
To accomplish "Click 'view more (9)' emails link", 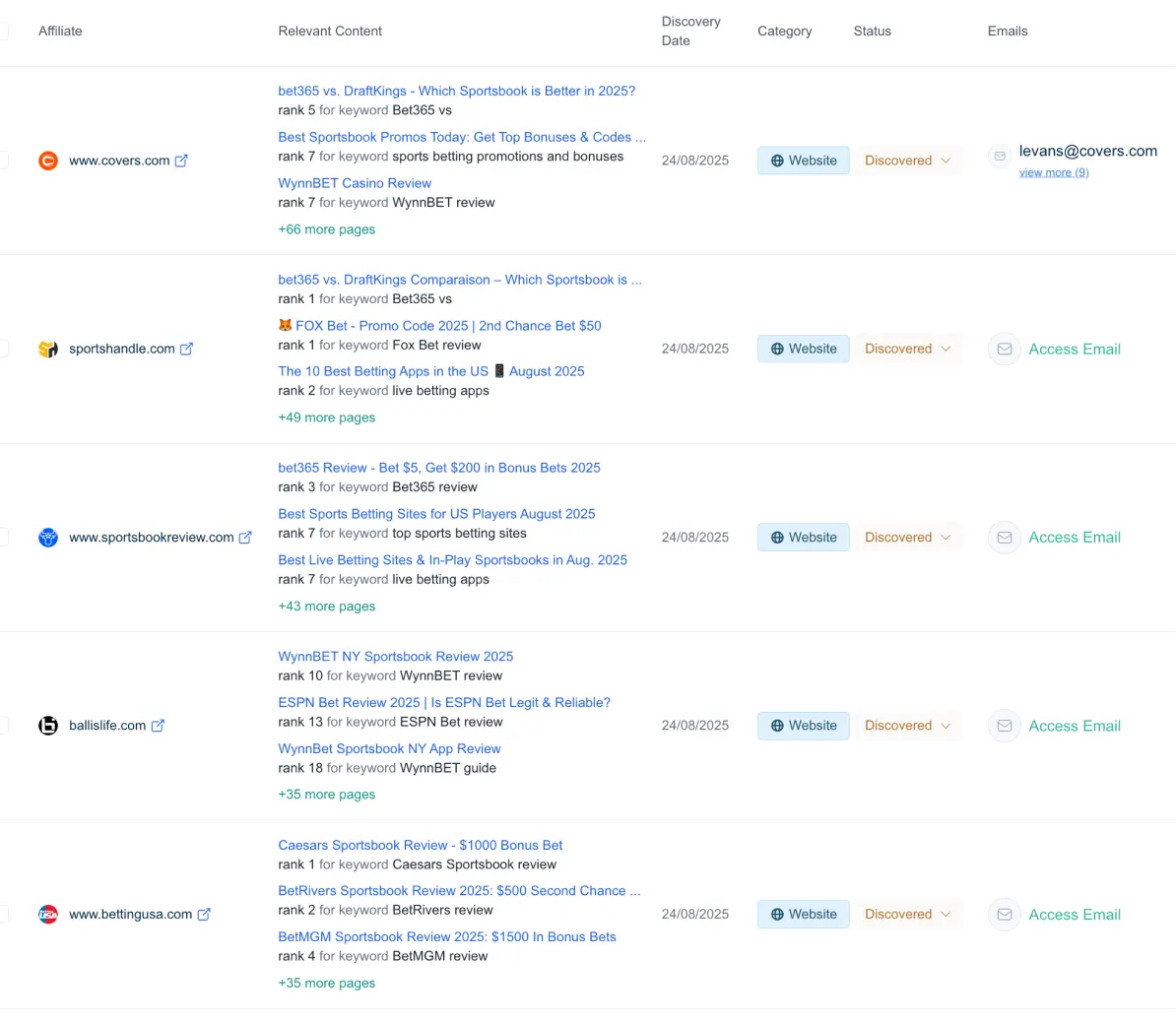I will pos(1054,172).
